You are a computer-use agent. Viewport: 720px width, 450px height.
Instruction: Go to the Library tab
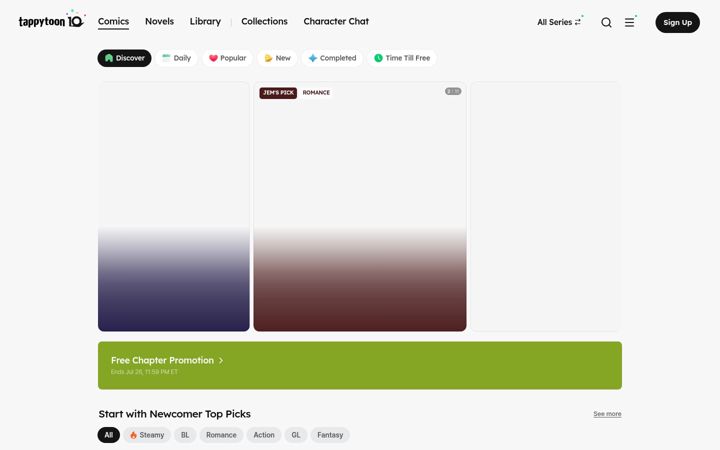(205, 22)
